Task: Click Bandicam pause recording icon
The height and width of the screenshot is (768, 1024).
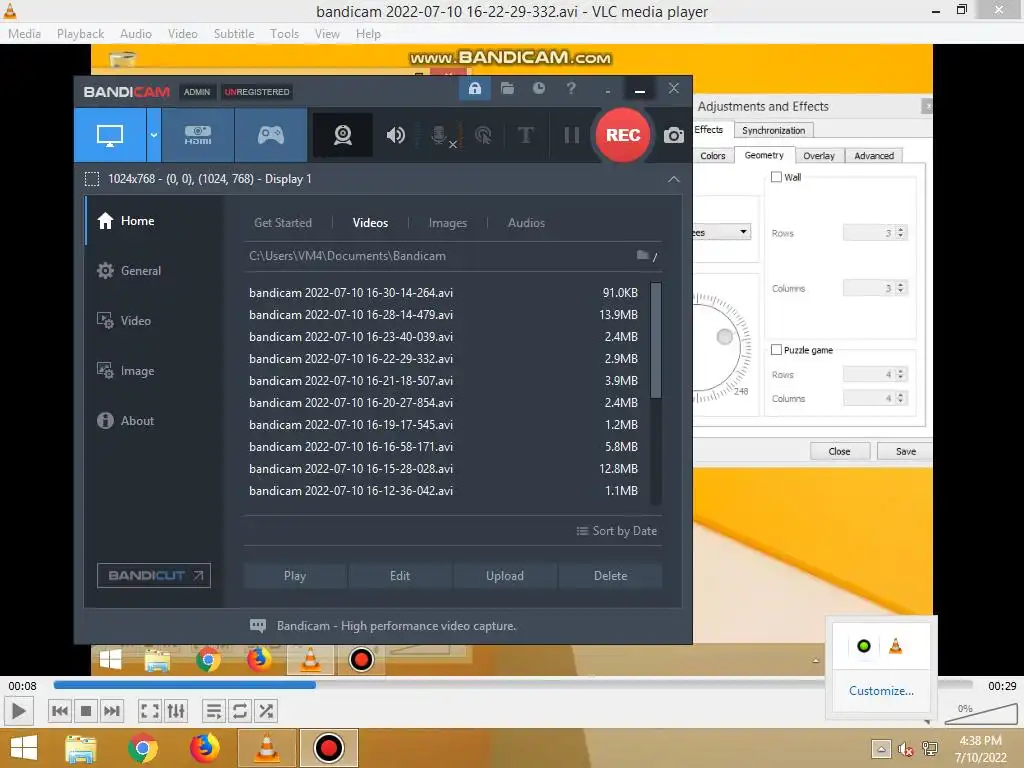Action: tap(571, 135)
